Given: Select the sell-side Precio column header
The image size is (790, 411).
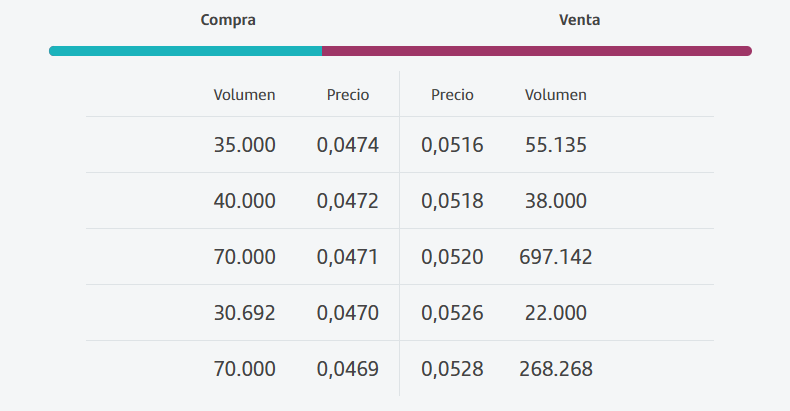Looking at the screenshot, I should [x=452, y=95].
